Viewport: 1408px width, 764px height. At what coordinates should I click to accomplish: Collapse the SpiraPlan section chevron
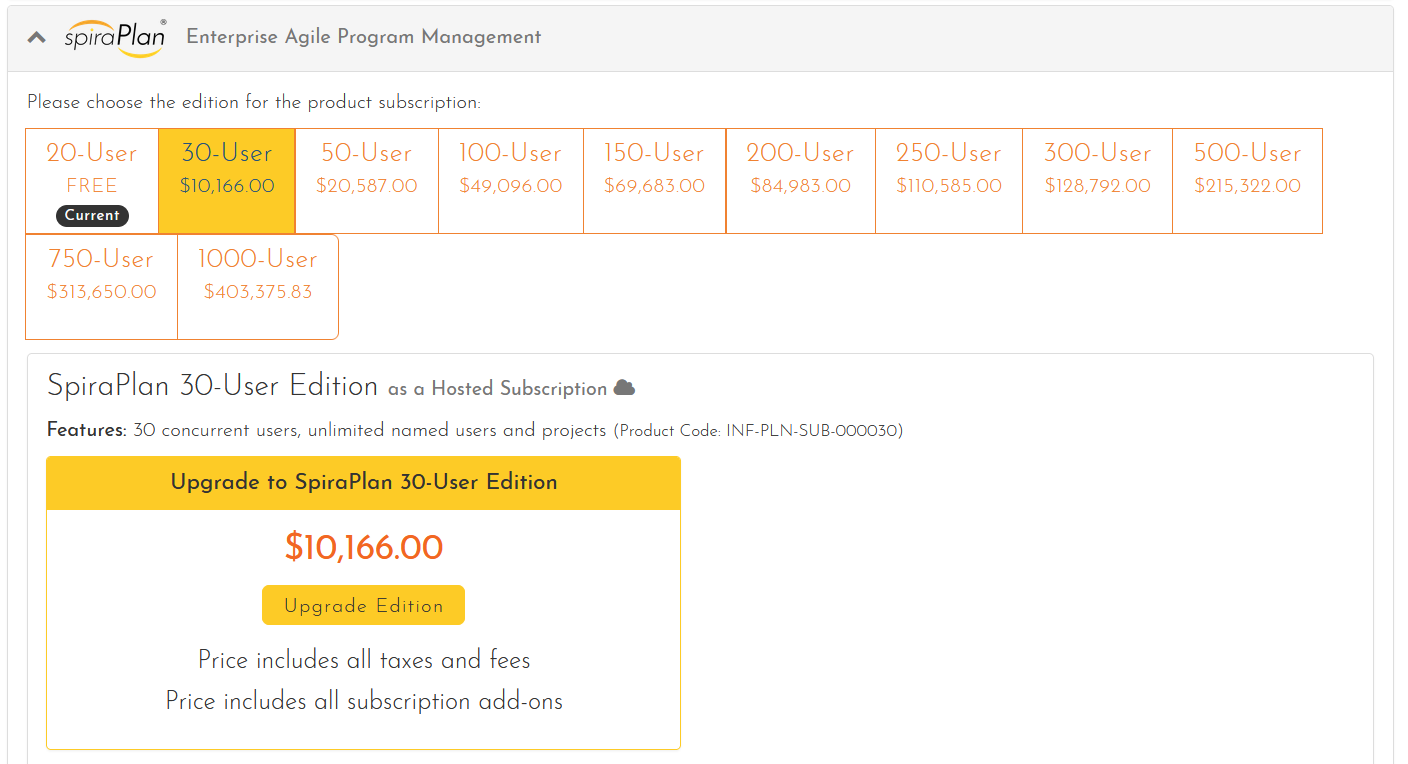(37, 38)
